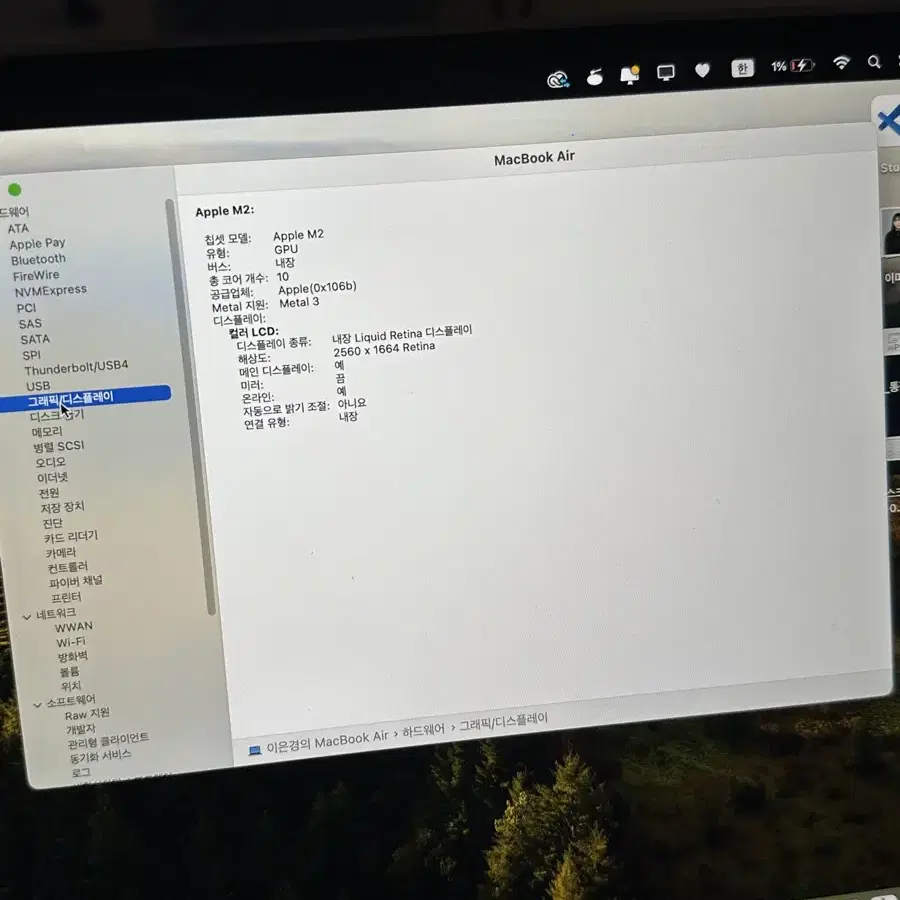Select 병렬 SCSI in the sidebar
This screenshot has width=900, height=900.
59,446
